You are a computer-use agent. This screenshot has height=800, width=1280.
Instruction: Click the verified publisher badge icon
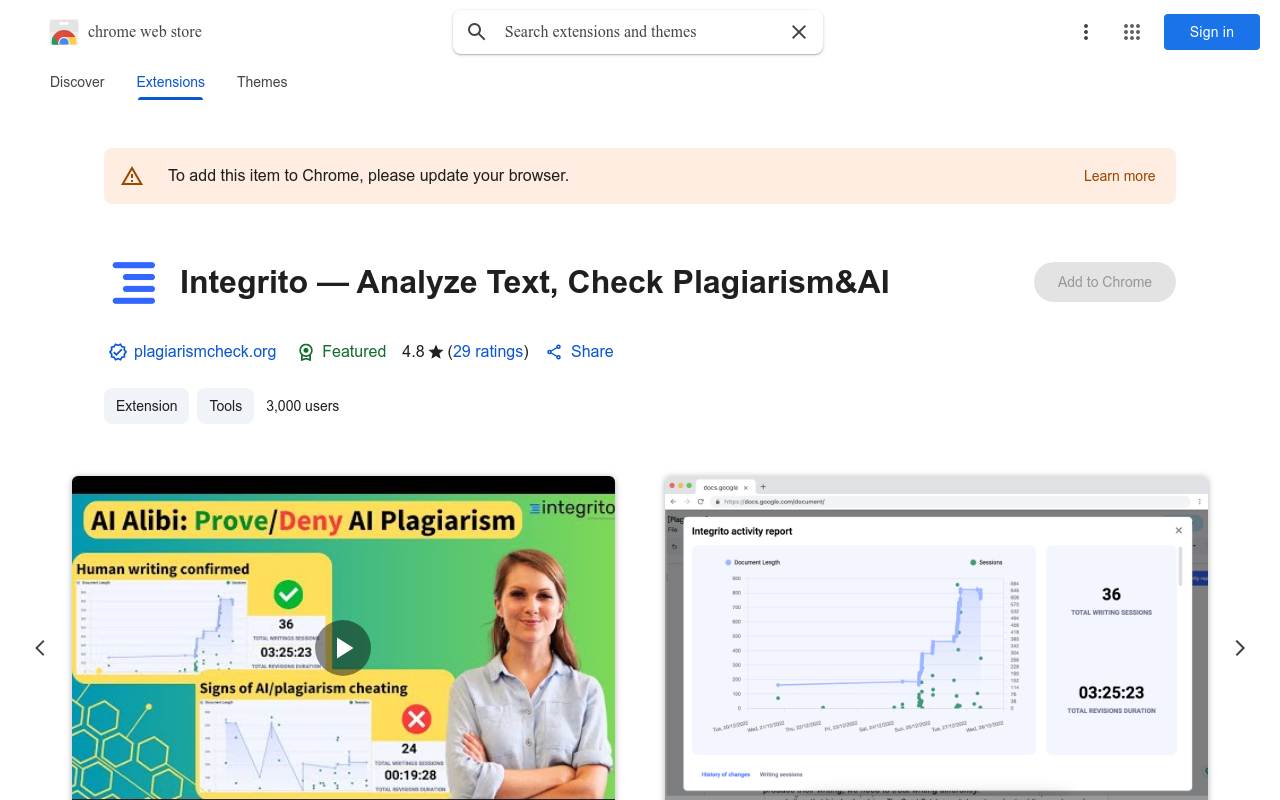[118, 352]
